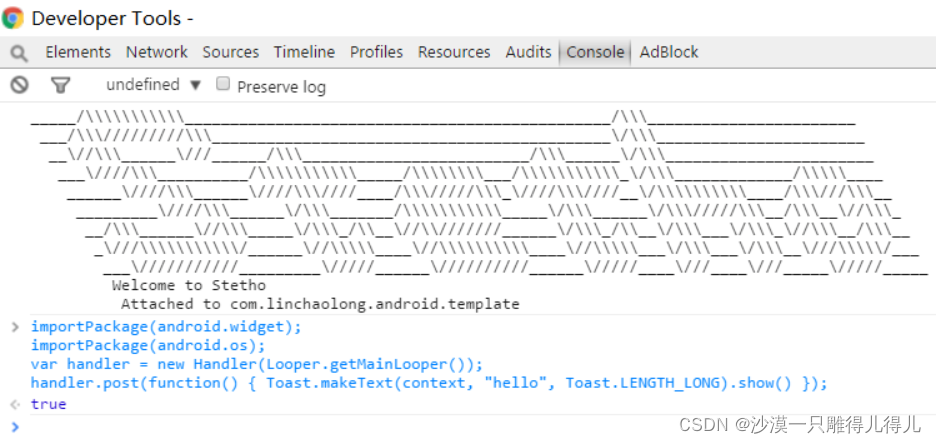Go to the Resources tab
This screenshot has height=443, width=936.
pyautogui.click(x=454, y=53)
